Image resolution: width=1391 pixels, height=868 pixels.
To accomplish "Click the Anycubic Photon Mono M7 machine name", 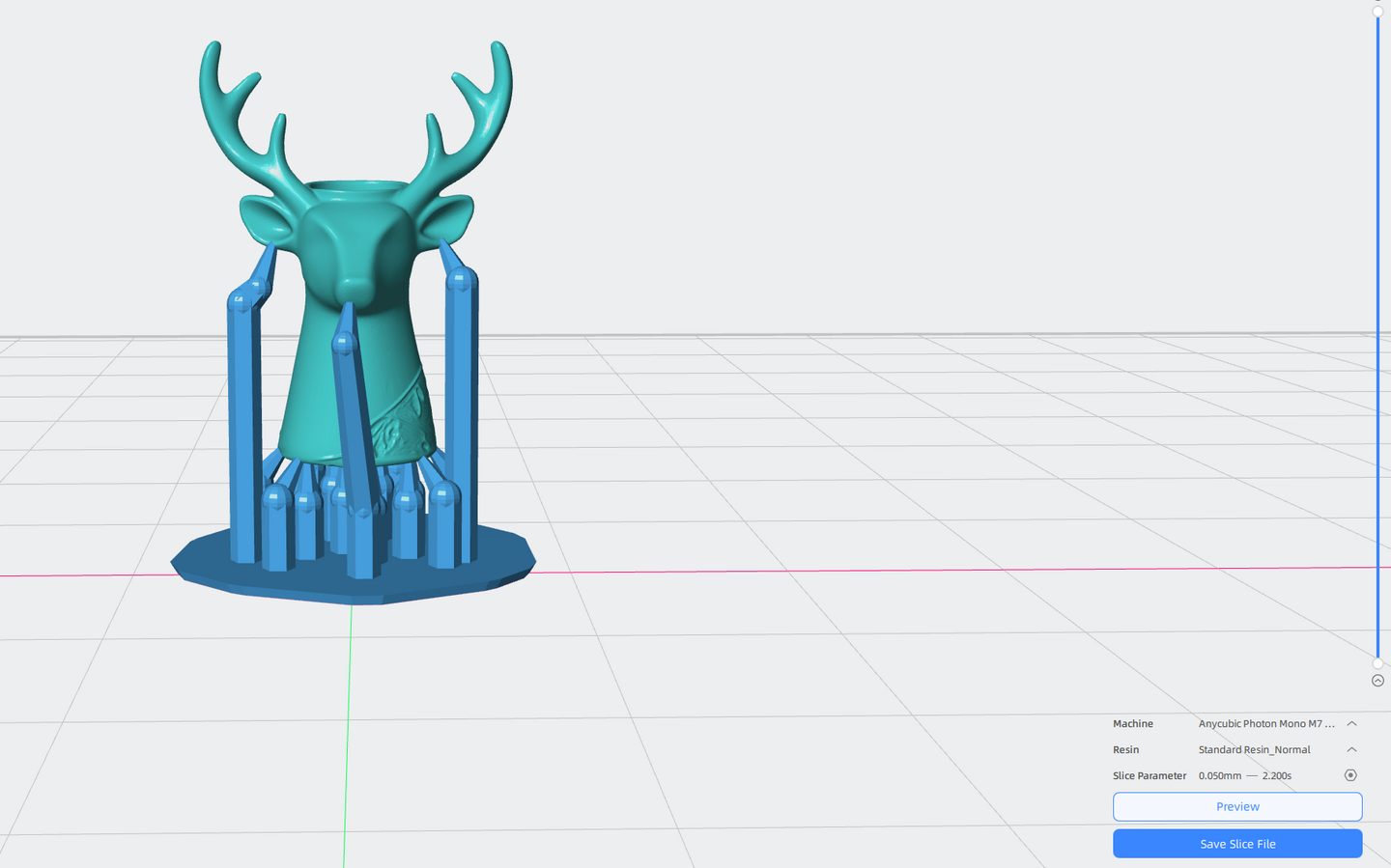I will tap(1265, 723).
